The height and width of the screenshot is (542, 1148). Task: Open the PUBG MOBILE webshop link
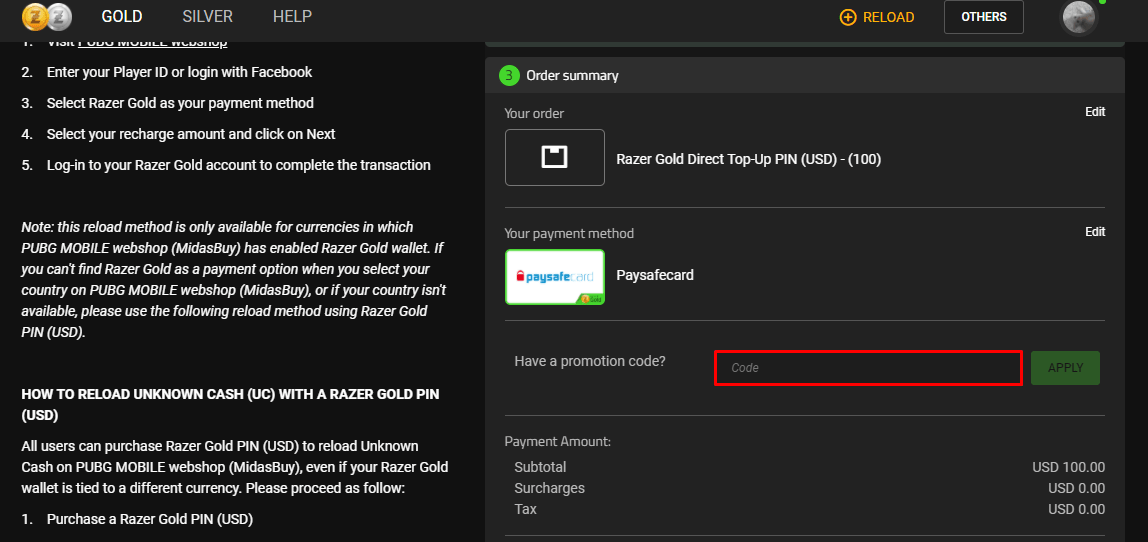pyautogui.click(x=152, y=42)
